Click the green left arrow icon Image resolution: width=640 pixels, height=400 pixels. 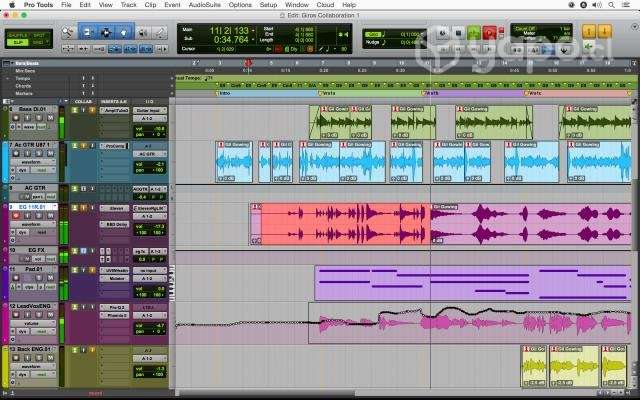tap(588, 47)
